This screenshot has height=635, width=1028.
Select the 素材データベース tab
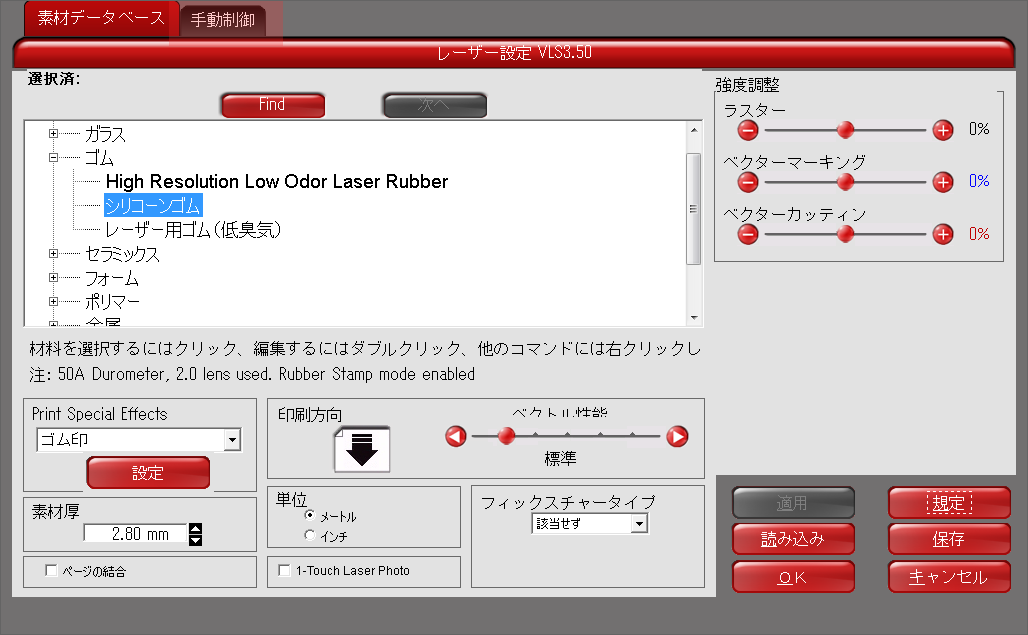click(101, 18)
